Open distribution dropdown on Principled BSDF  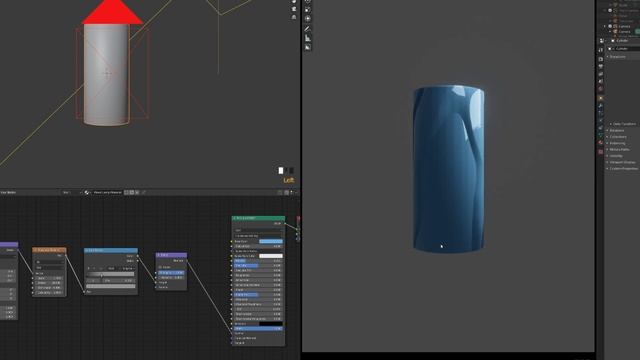coord(258,230)
